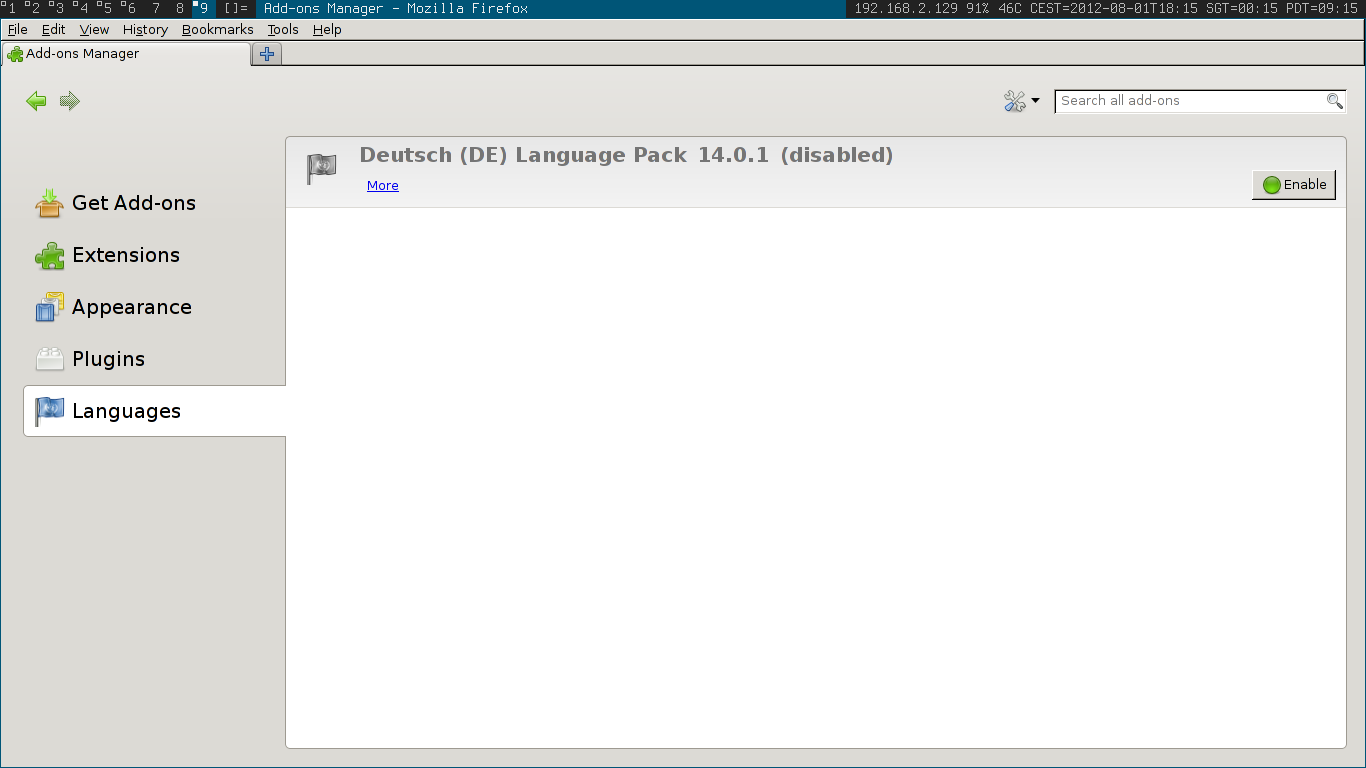Select the Add-ons Manager tab
Viewport: 1366px width, 768px height.
click(125, 54)
